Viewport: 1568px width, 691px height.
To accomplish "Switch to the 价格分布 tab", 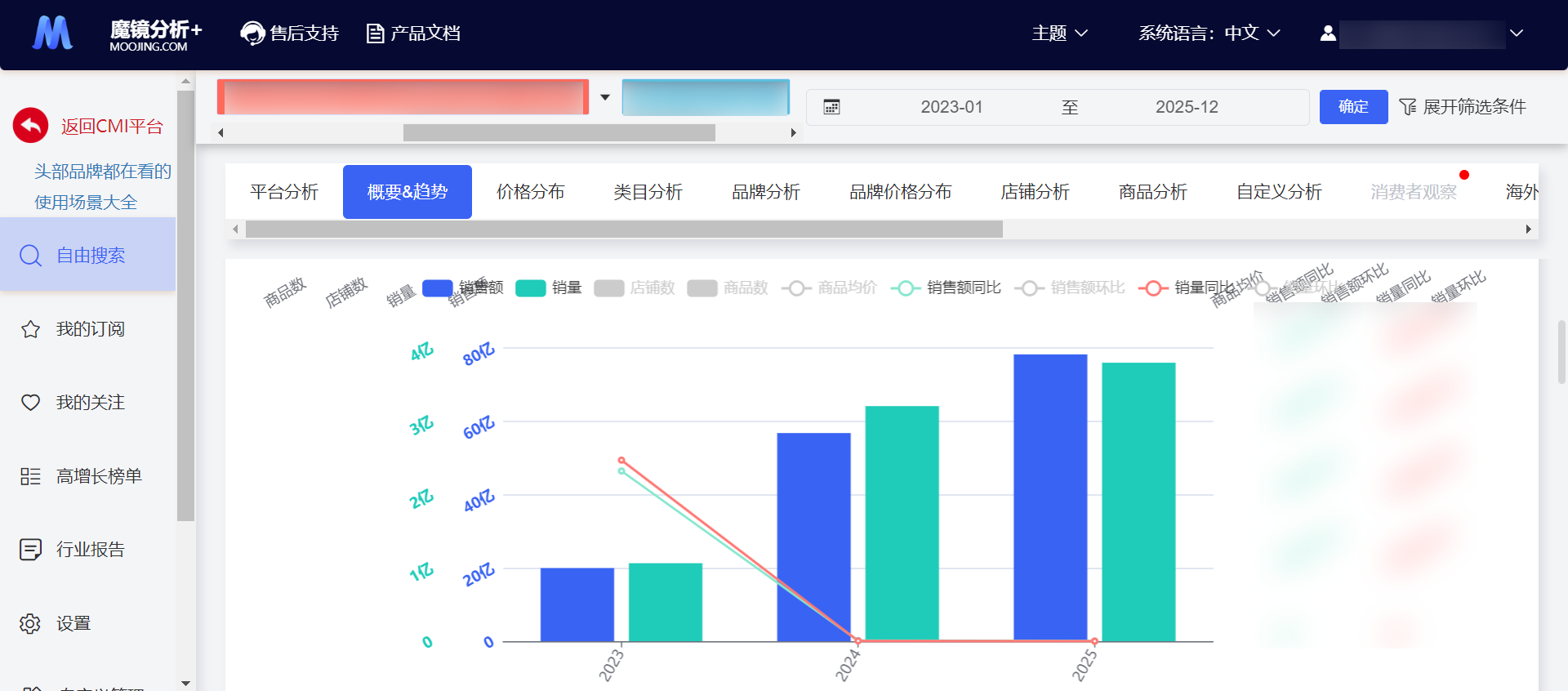I will pyautogui.click(x=530, y=192).
